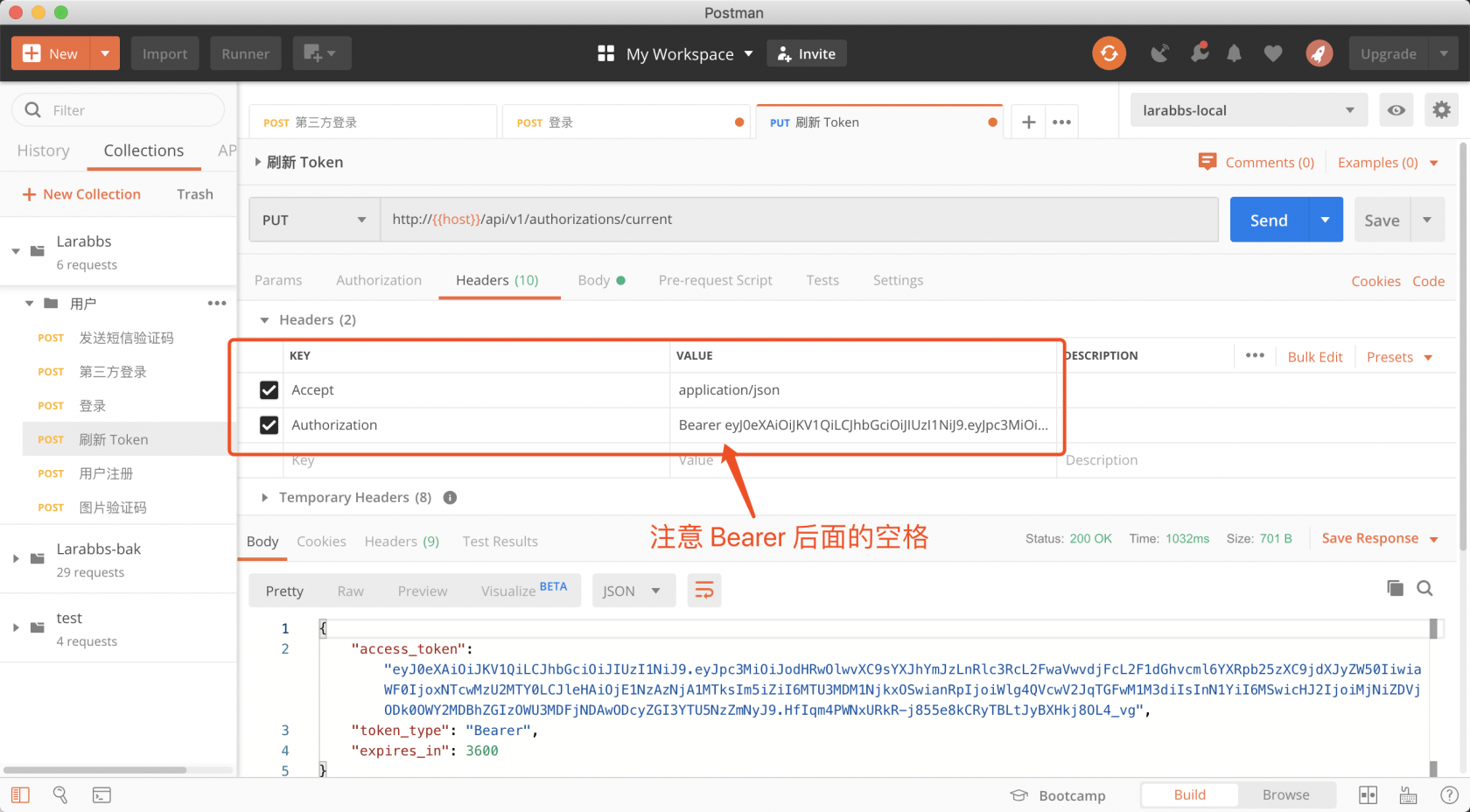Open the Tests tab
This screenshot has width=1470, height=812.
(x=822, y=280)
